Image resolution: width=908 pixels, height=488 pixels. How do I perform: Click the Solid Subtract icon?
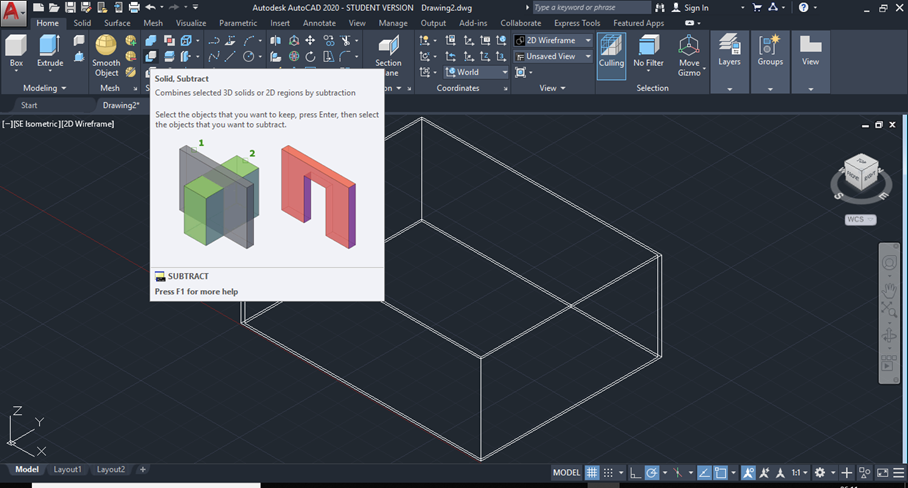(151, 56)
